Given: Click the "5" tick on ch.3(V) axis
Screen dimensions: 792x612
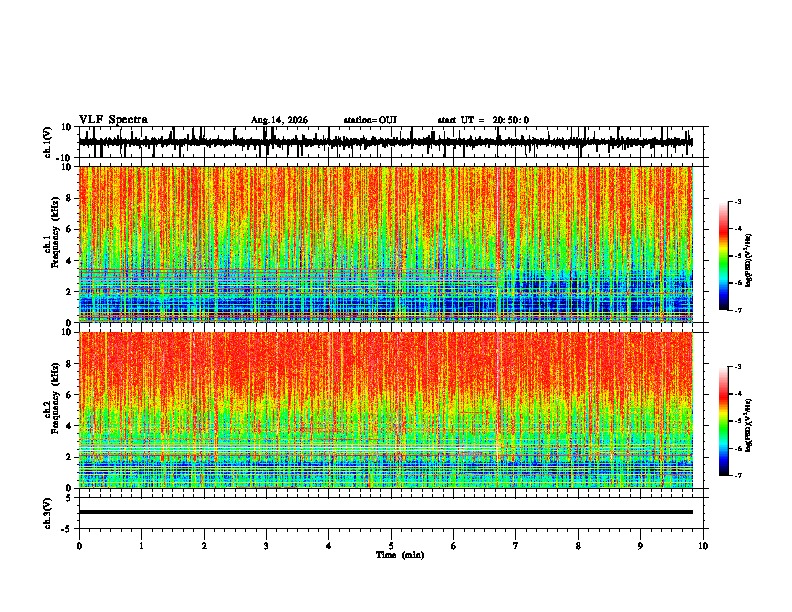Looking at the screenshot, I should (69, 498).
